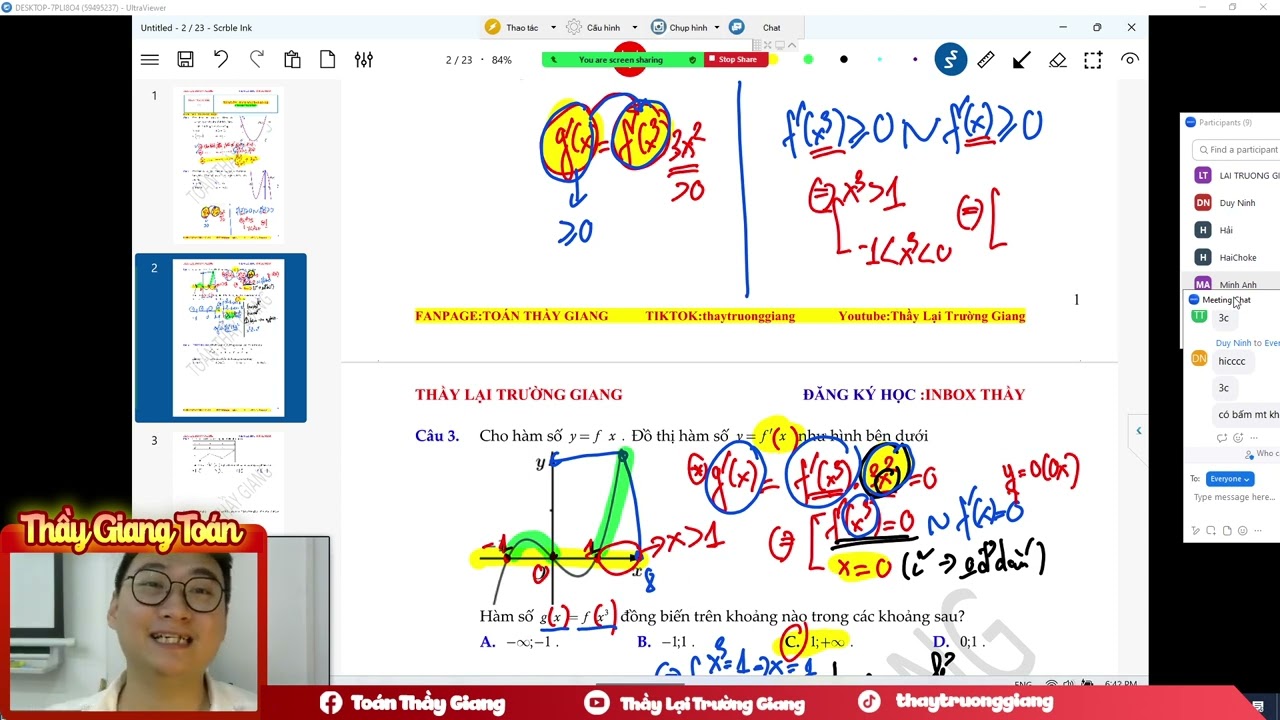
Task: Click the Cấu hình gear icon
Action: tap(574, 27)
